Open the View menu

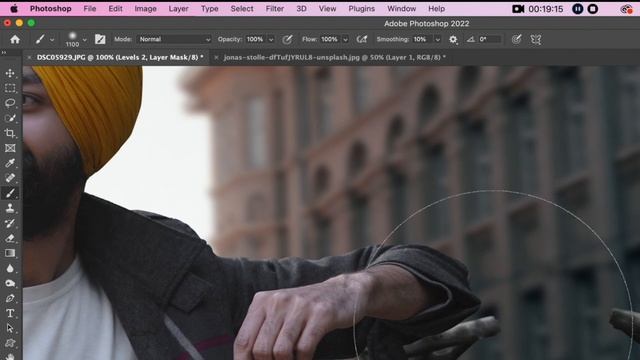point(327,9)
